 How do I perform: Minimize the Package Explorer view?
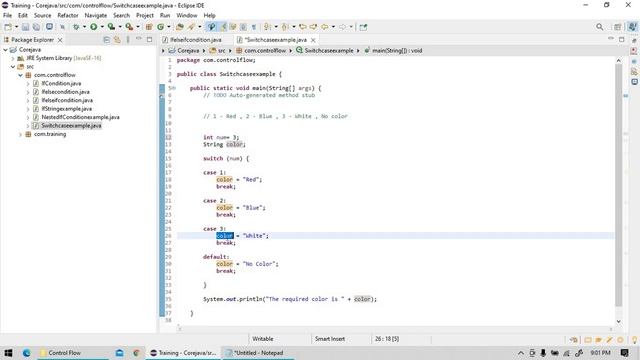click(139, 39)
